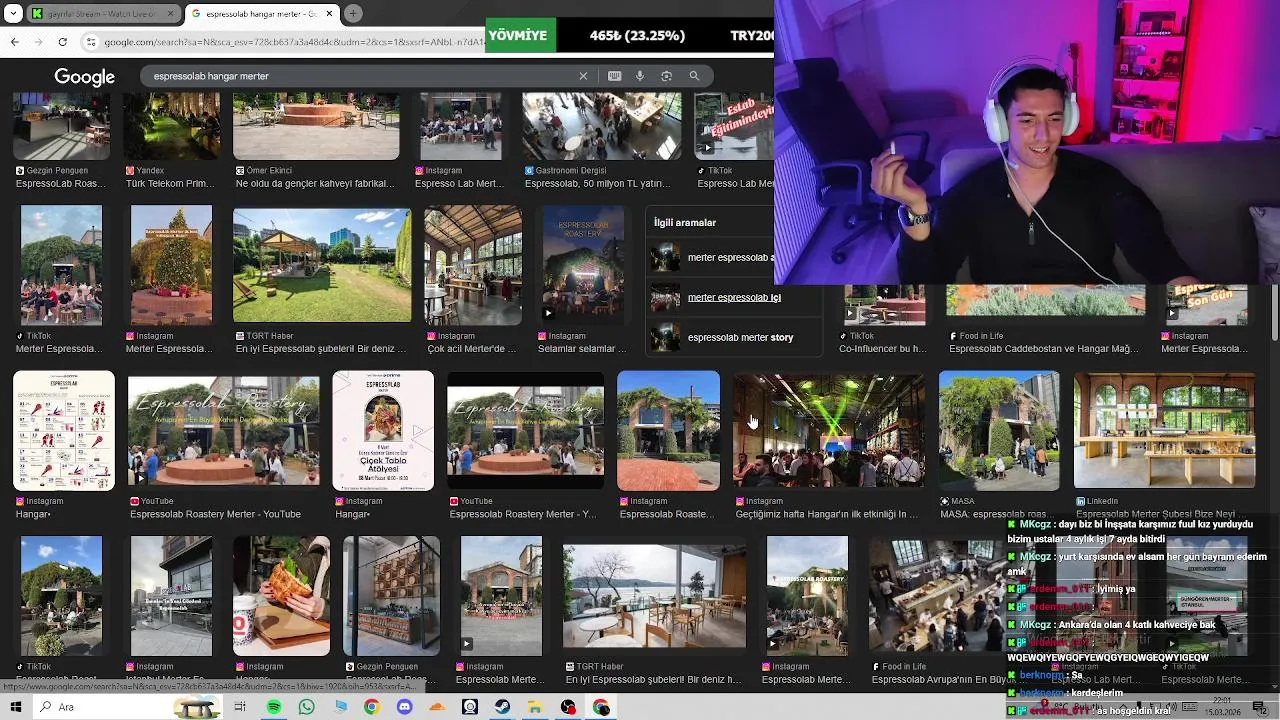The image size is (1280, 720).
Task: Search by image with Google Lens
Action: pyautogui.click(x=666, y=76)
